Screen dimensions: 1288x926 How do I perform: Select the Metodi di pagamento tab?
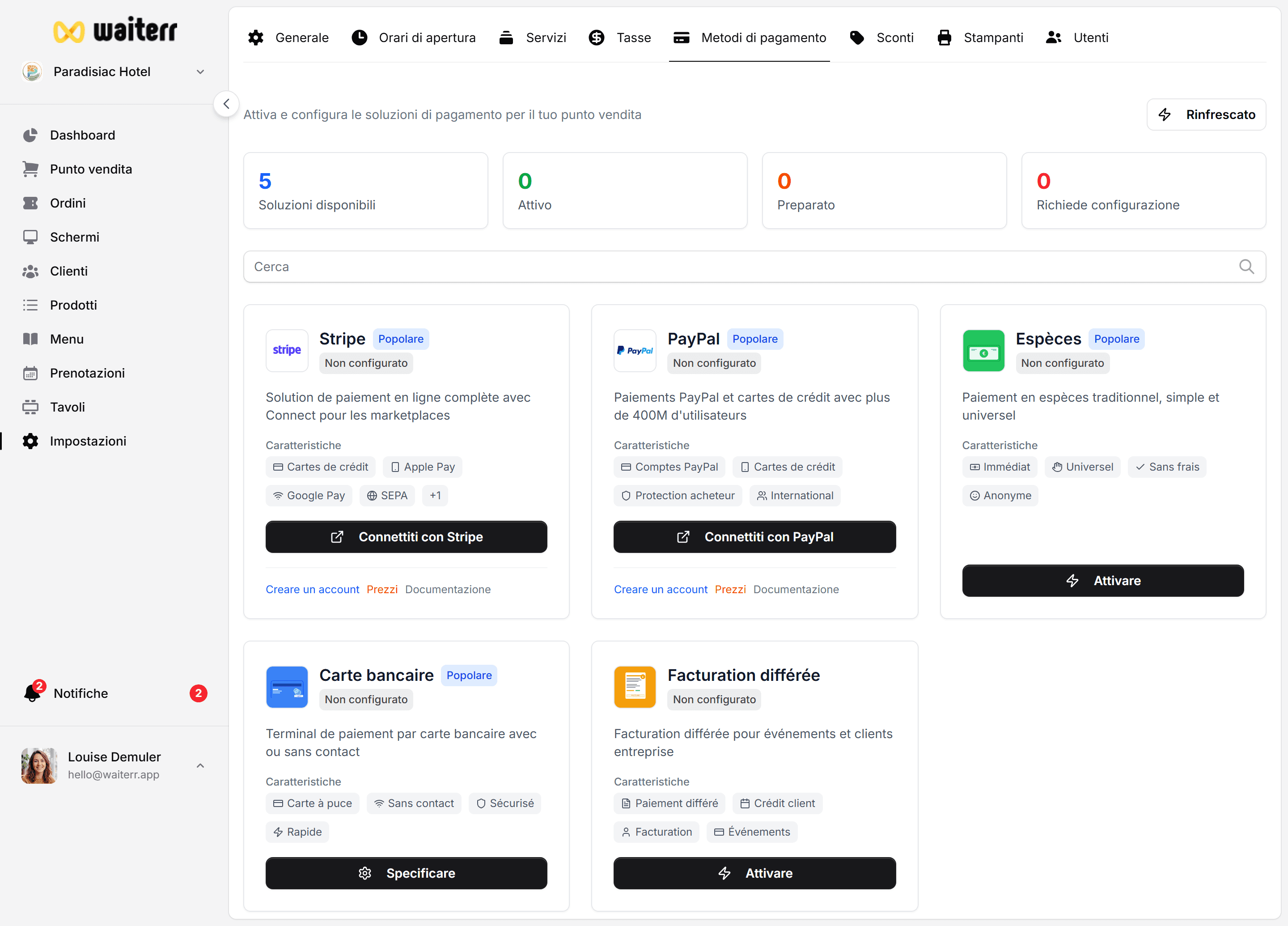(x=749, y=38)
